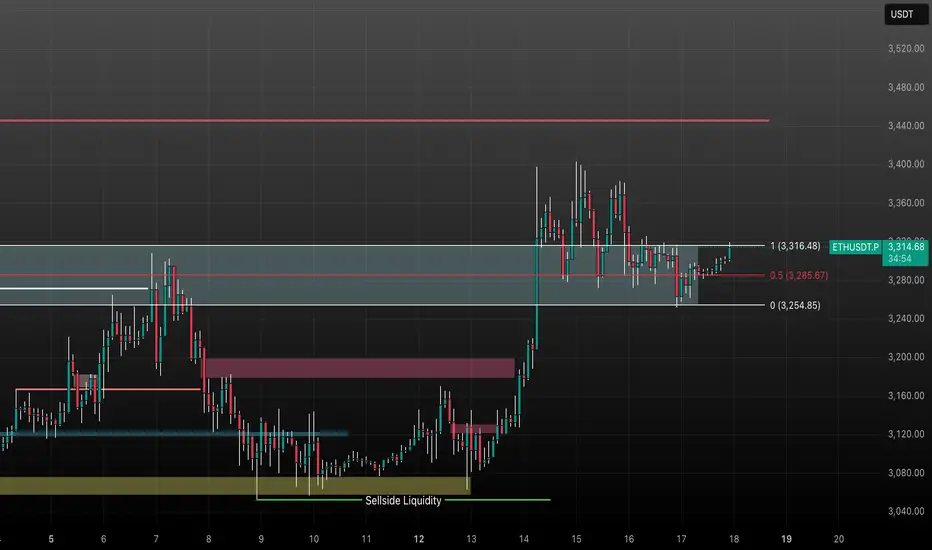
Task: Select the yellow demand zone rectangle
Action: (x=235, y=486)
